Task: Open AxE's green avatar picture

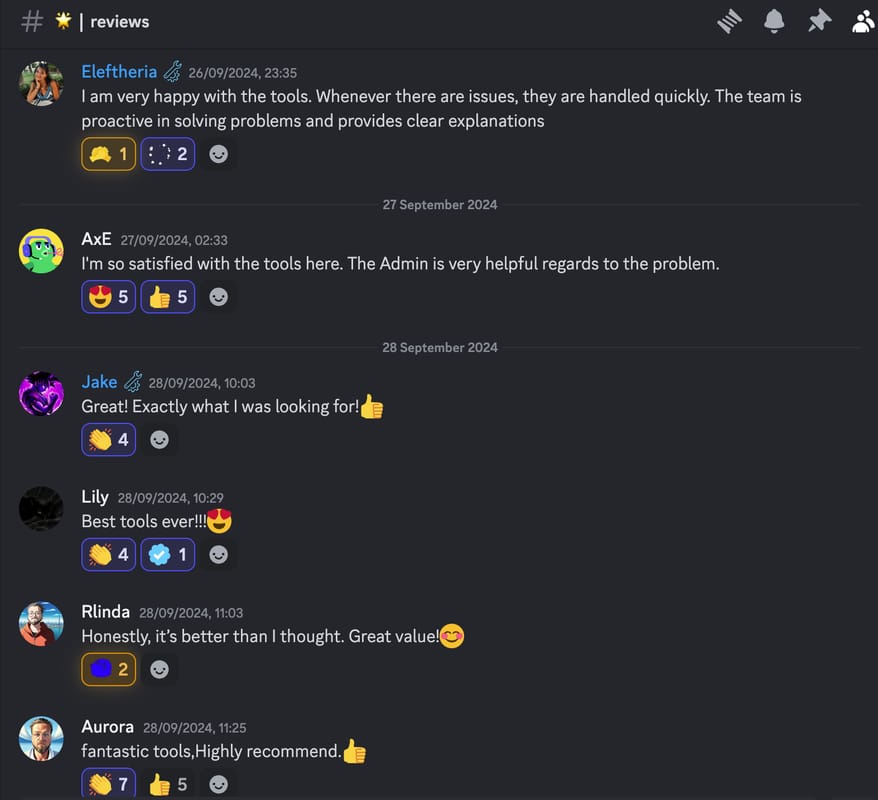Action: (41, 251)
